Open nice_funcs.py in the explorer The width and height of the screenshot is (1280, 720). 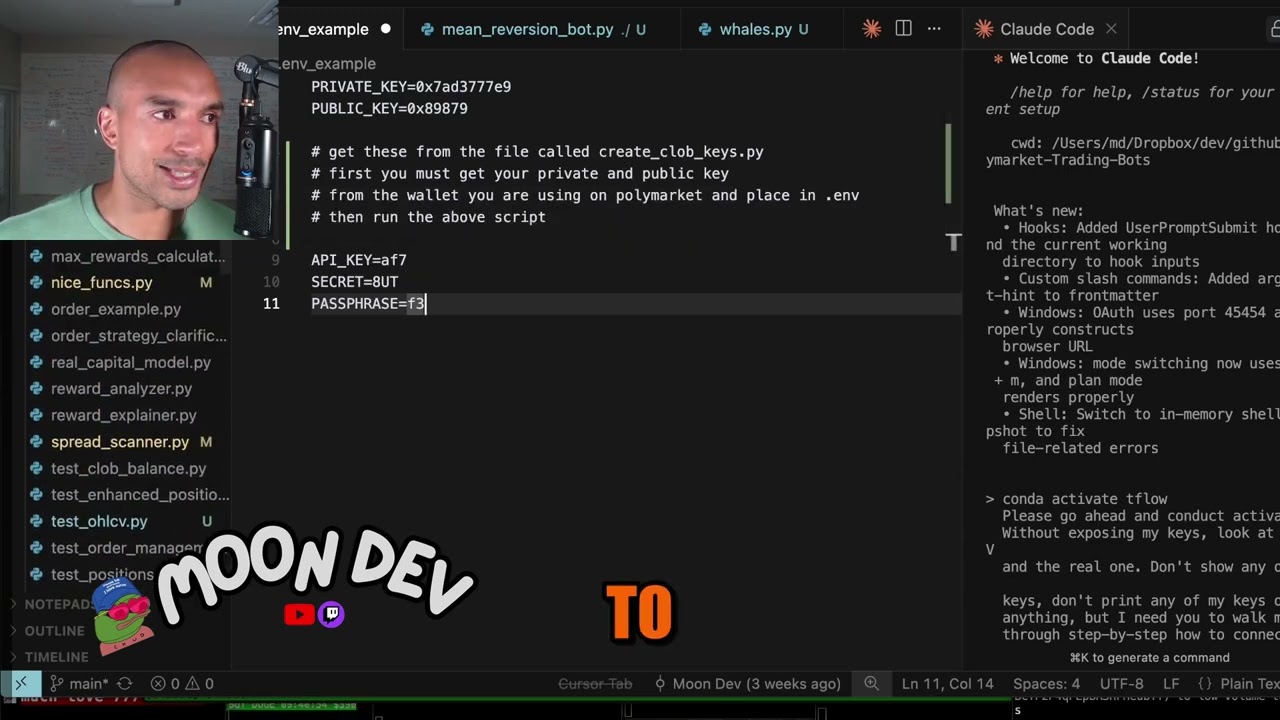click(102, 283)
